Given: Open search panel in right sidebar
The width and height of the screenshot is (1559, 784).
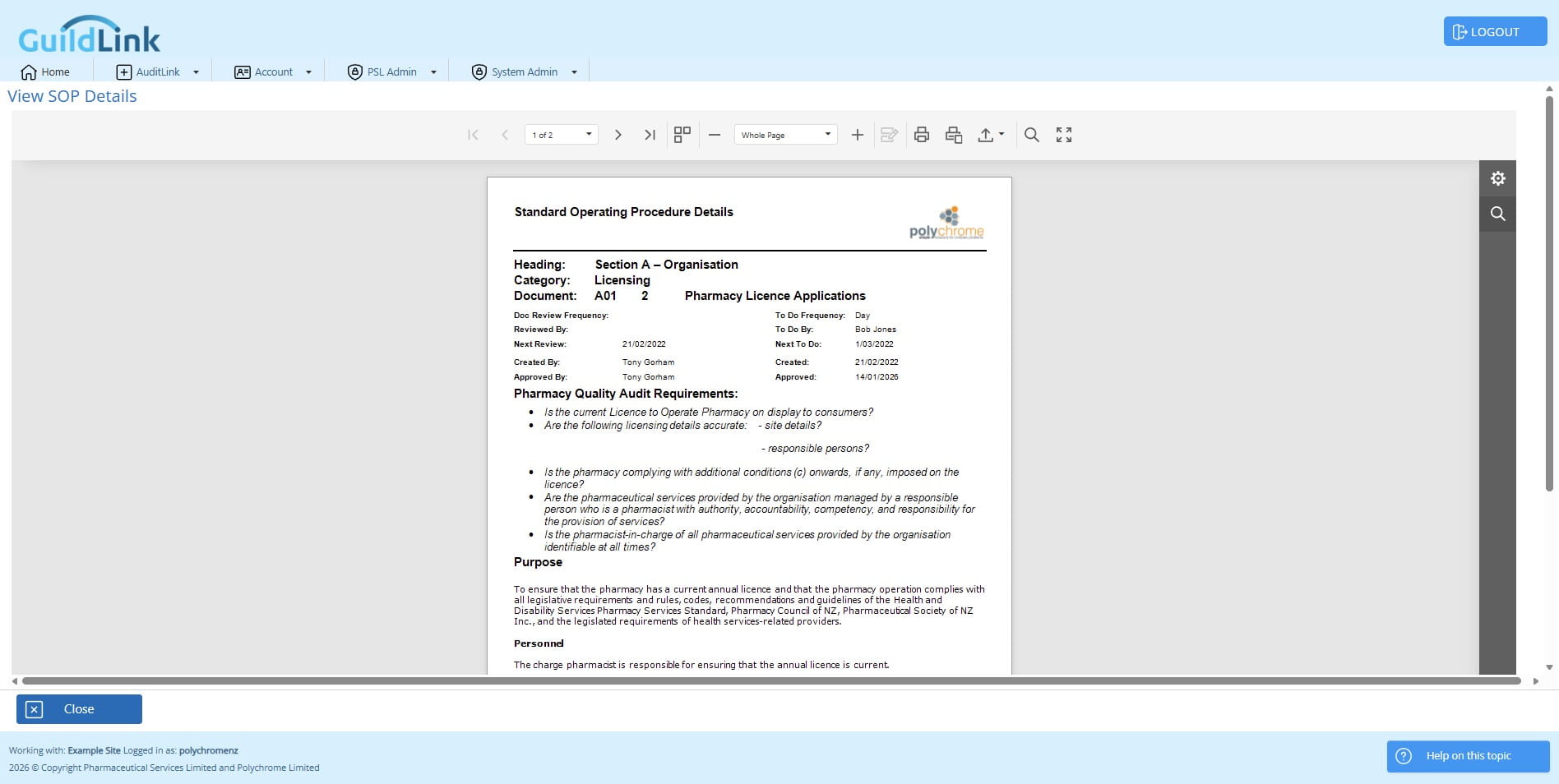Looking at the screenshot, I should click(x=1497, y=214).
